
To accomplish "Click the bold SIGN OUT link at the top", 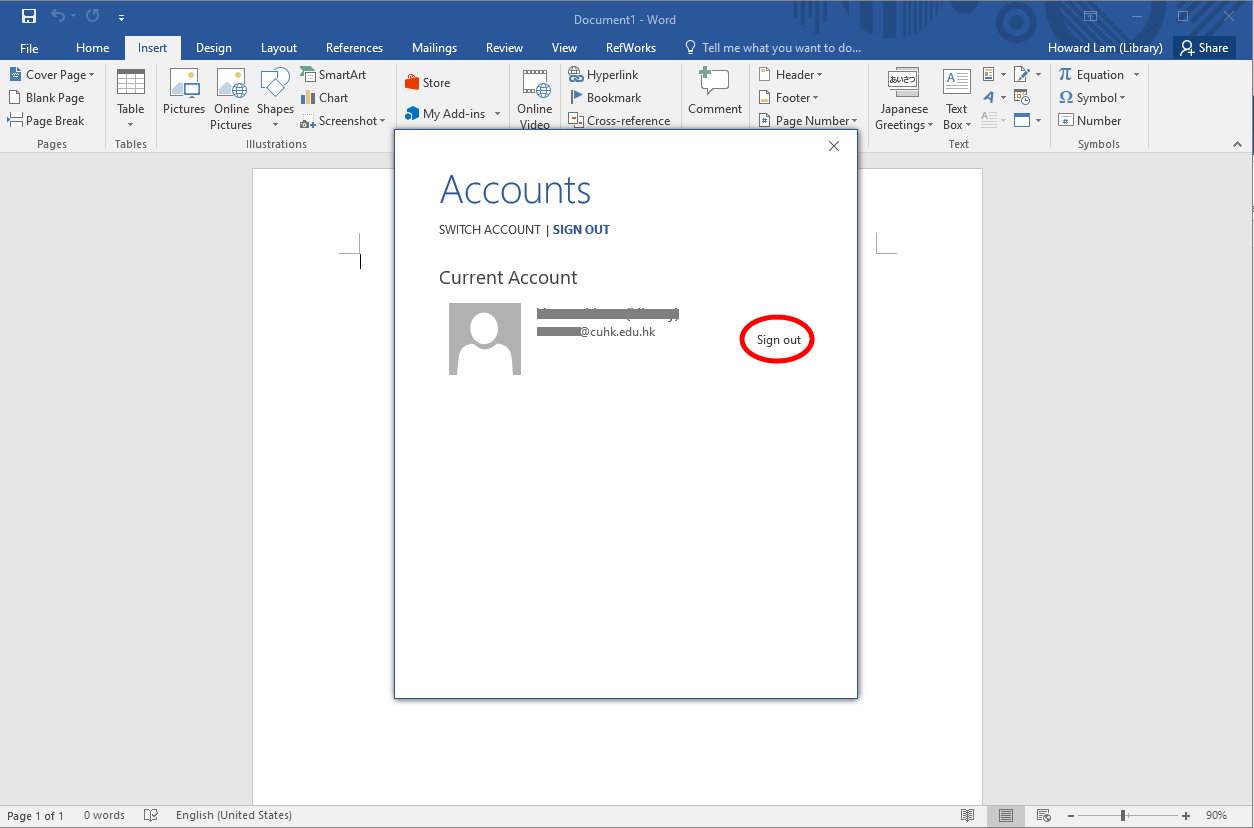I will tap(581, 230).
